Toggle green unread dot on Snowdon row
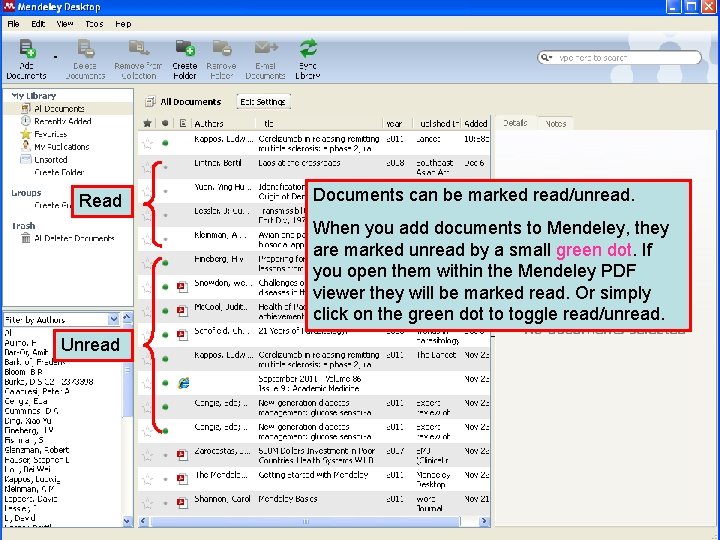The height and width of the screenshot is (540, 720). [x=165, y=287]
